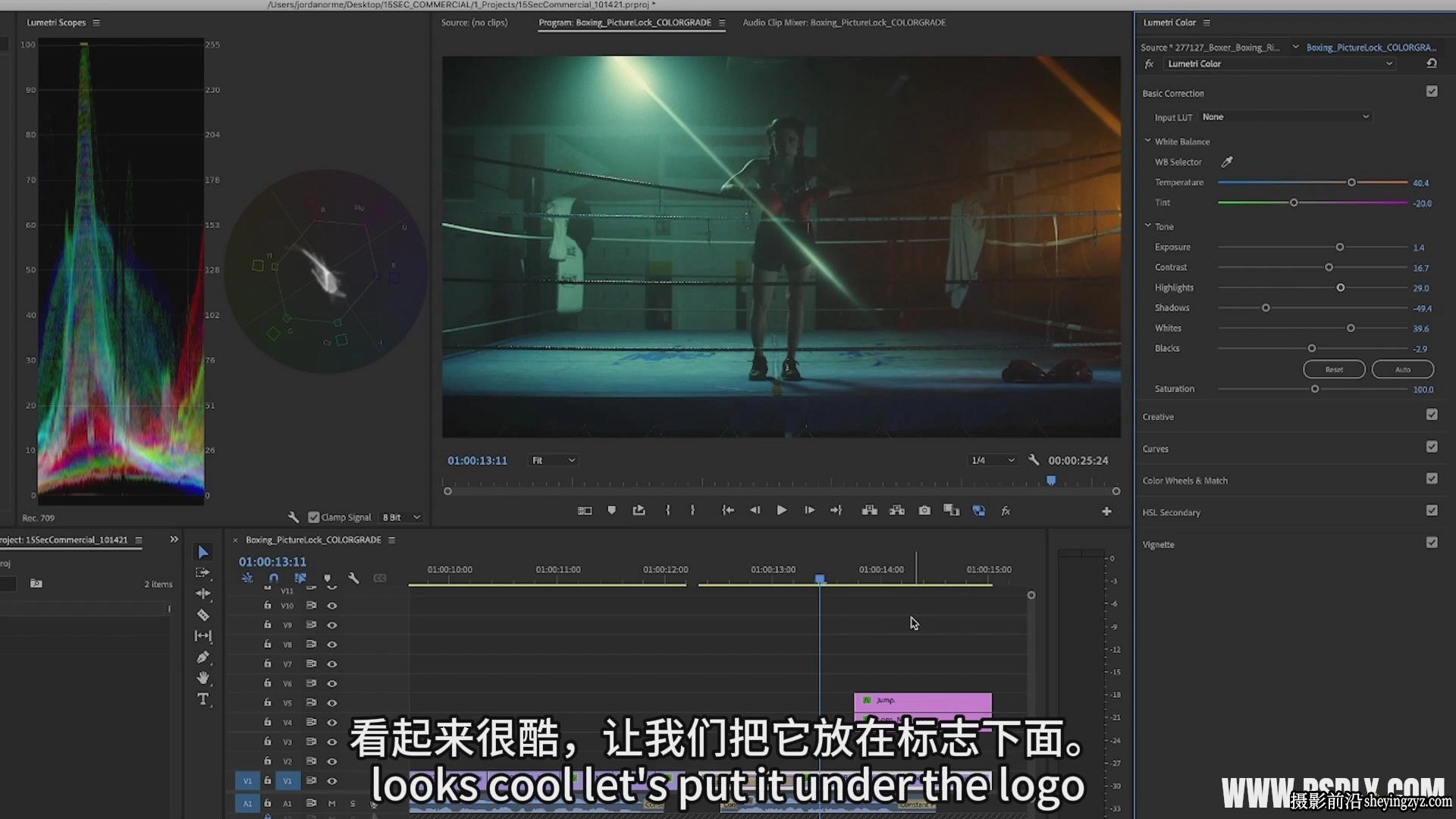Adjust the Temperature slider handle
The width and height of the screenshot is (1456, 819).
click(1351, 183)
